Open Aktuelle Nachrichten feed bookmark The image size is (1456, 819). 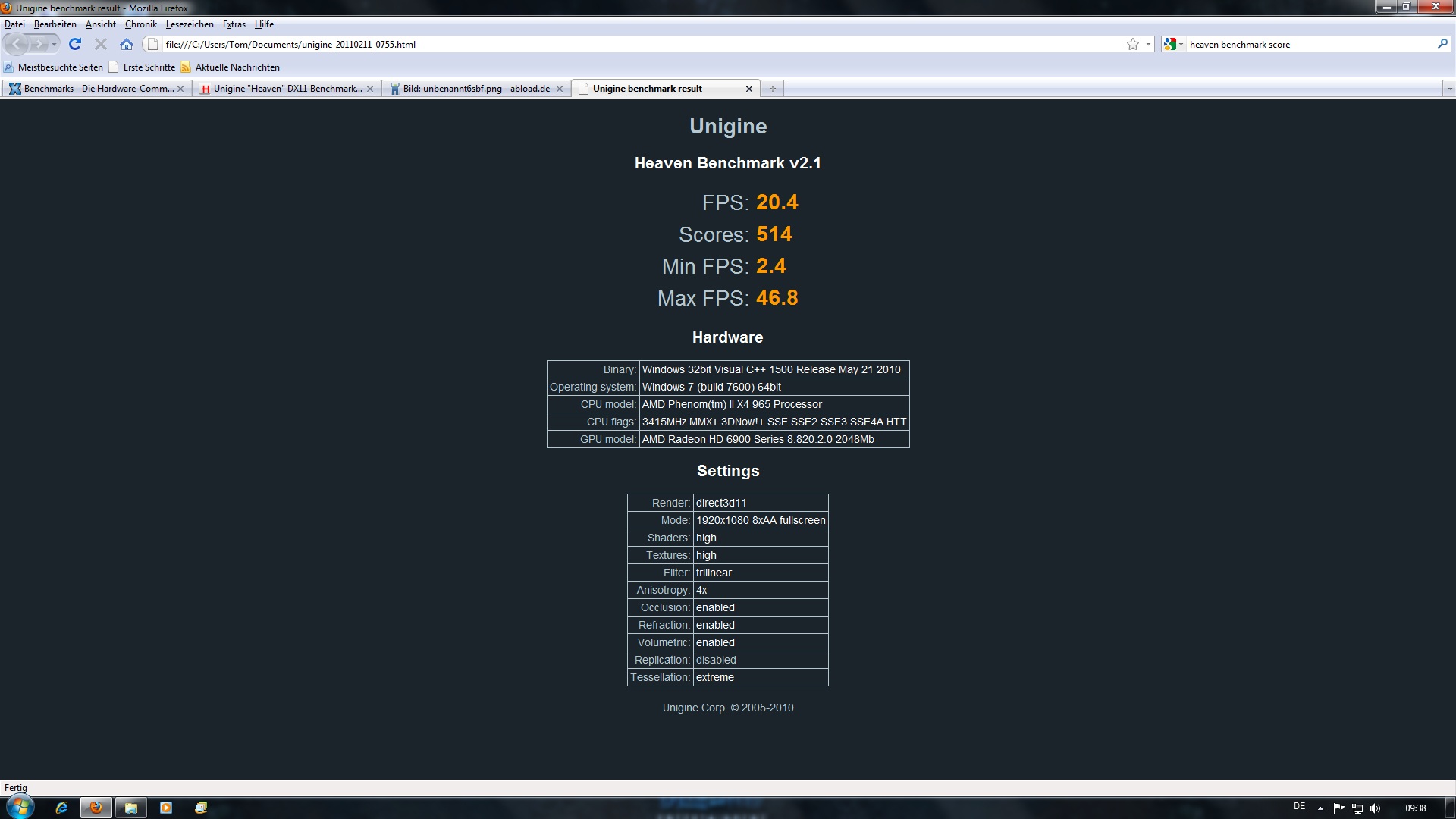tap(230, 67)
